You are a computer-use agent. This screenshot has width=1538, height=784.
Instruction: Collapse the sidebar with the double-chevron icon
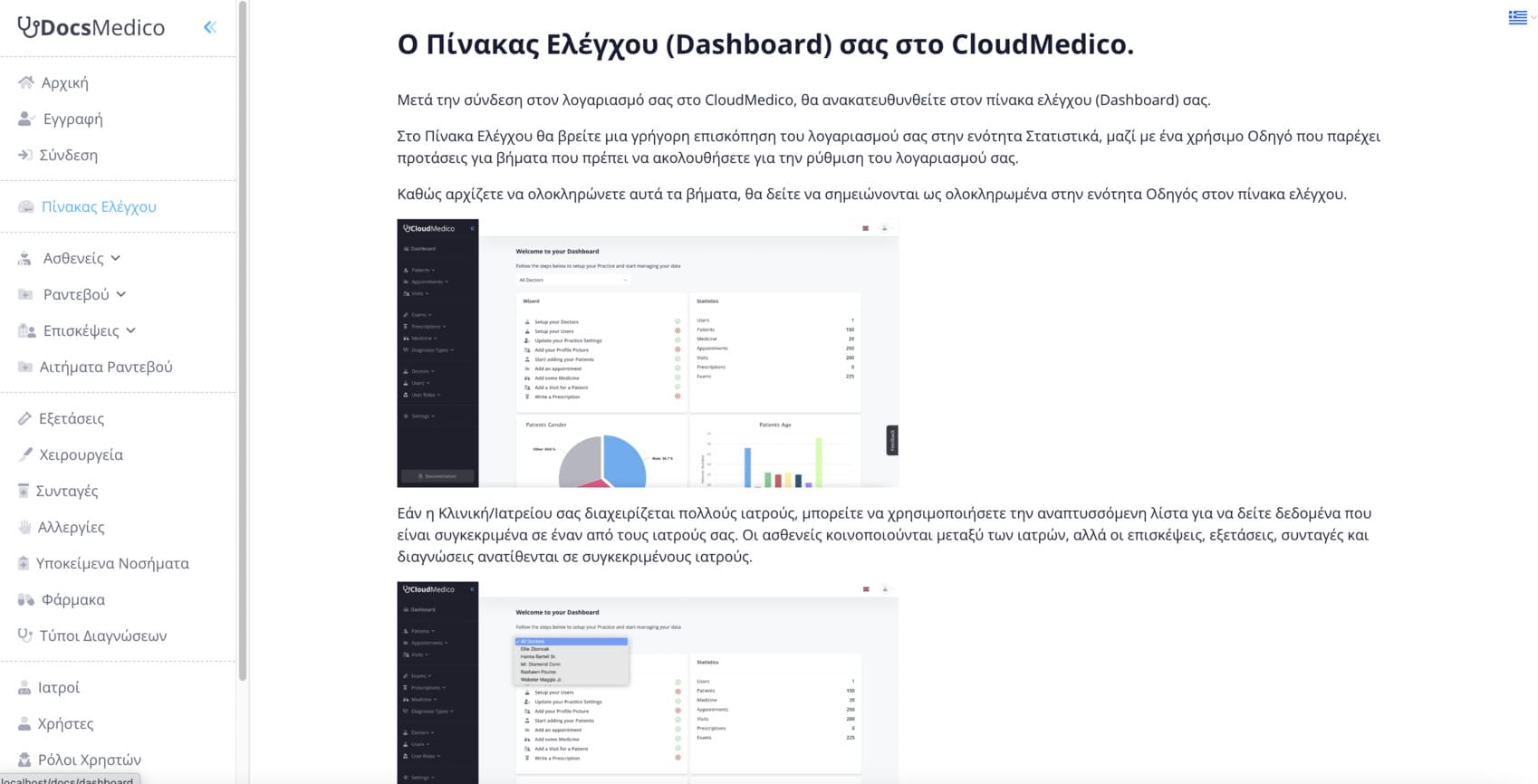pyautogui.click(x=210, y=27)
